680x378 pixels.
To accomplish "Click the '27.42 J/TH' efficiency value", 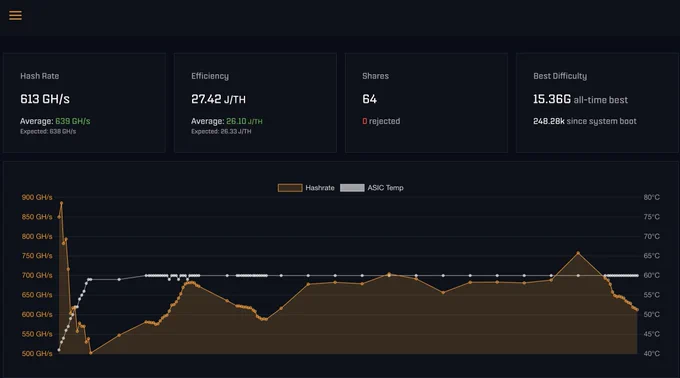I will [x=218, y=99].
